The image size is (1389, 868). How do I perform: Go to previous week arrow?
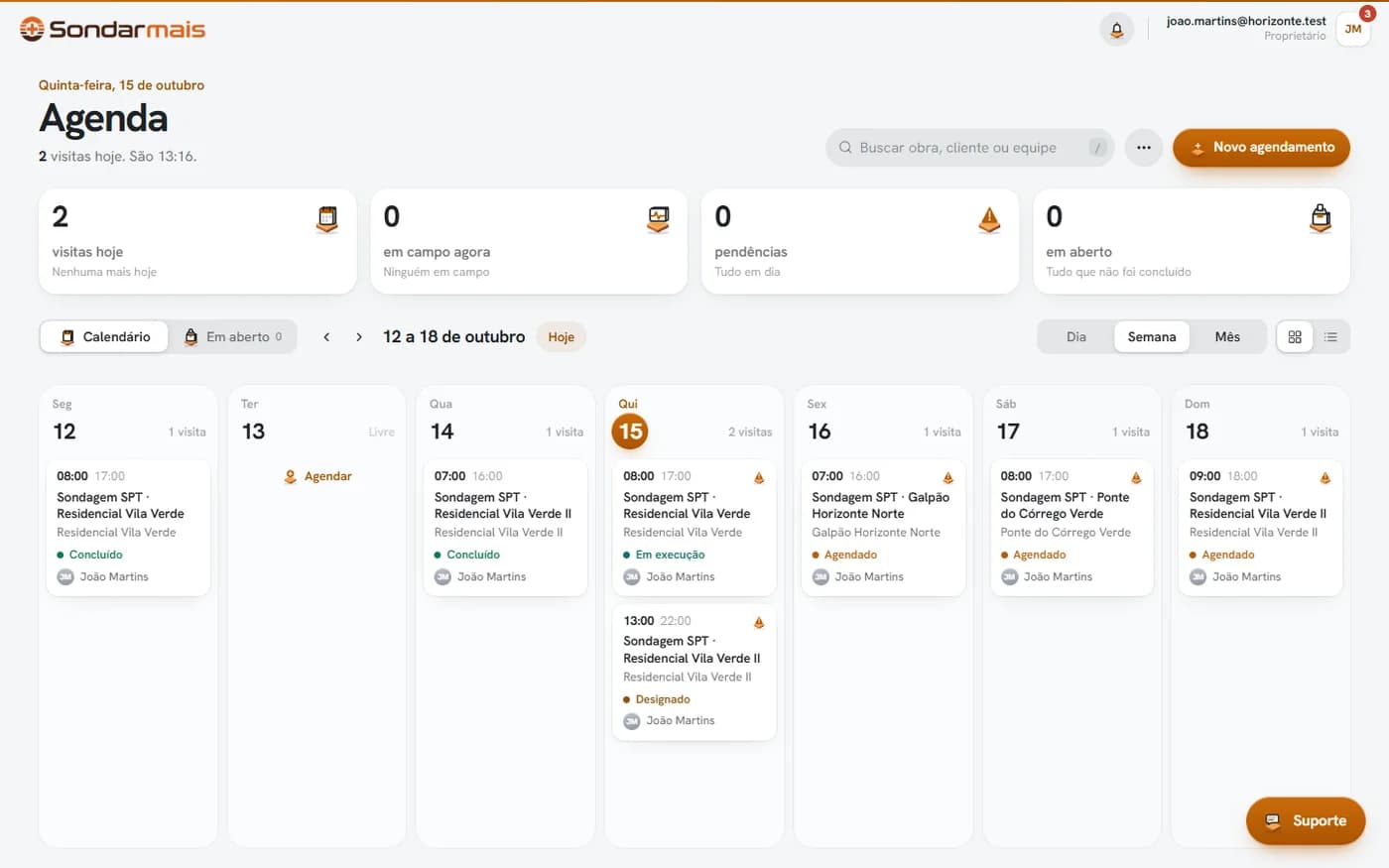click(x=326, y=337)
